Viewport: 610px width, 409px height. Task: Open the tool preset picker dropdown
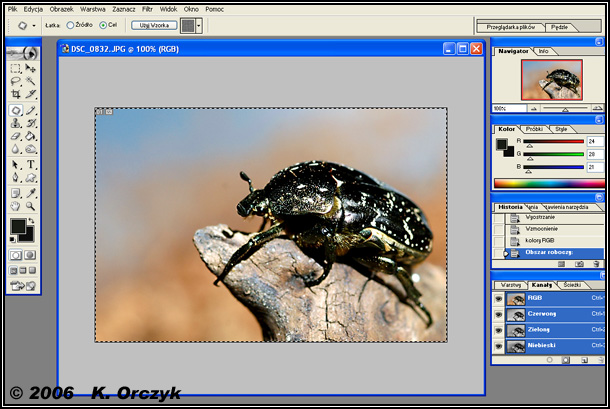[34, 25]
